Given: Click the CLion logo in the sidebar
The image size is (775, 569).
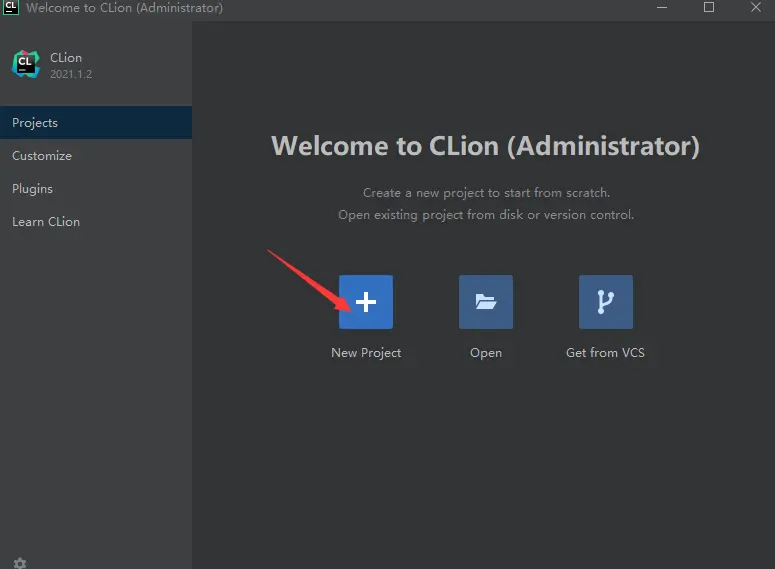Looking at the screenshot, I should 26,64.
